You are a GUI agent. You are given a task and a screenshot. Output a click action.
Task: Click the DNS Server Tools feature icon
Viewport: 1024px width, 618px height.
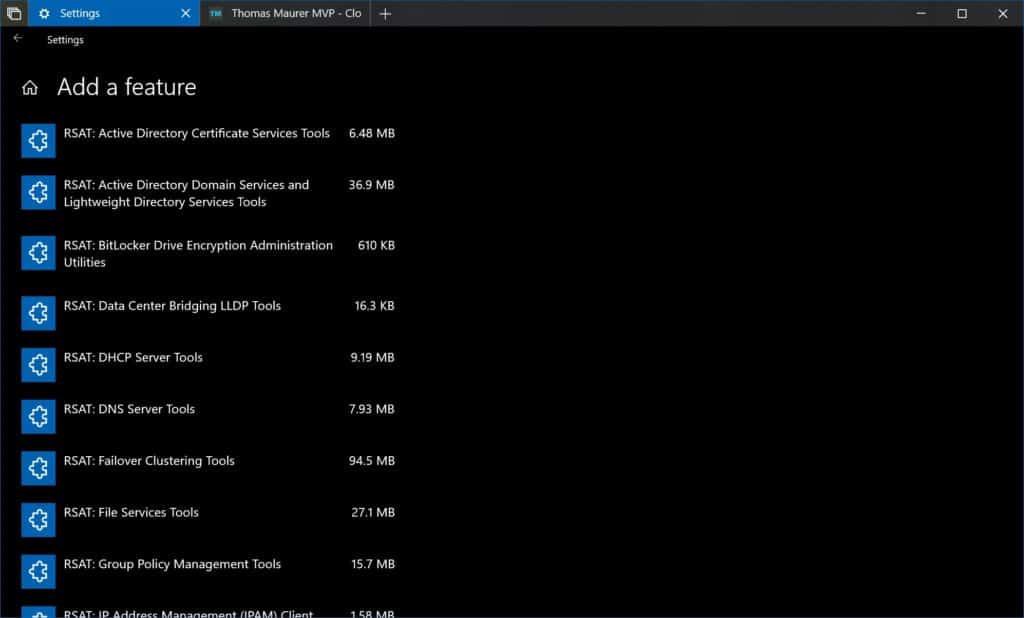(38, 416)
